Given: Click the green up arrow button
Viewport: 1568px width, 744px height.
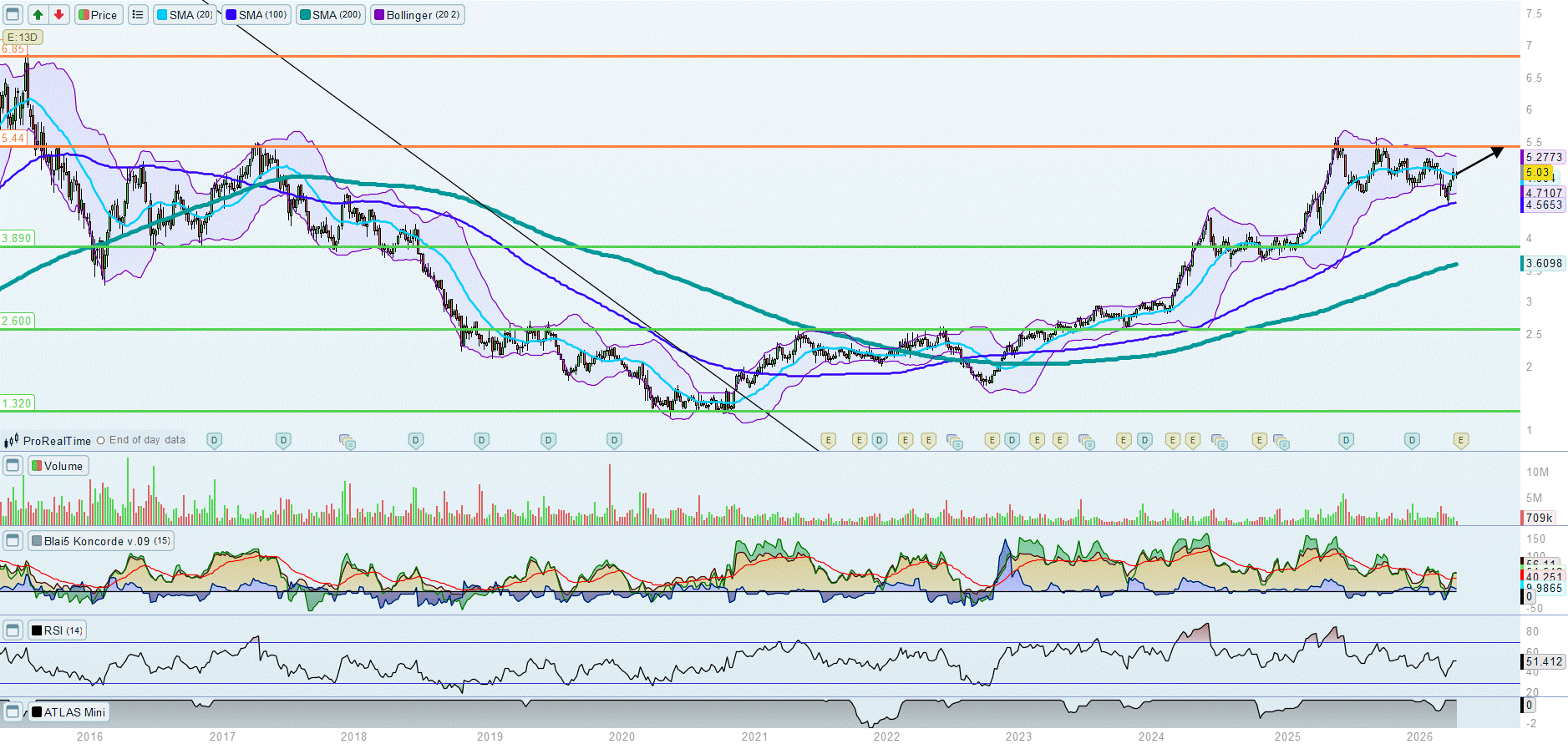Looking at the screenshot, I should coord(38,15).
